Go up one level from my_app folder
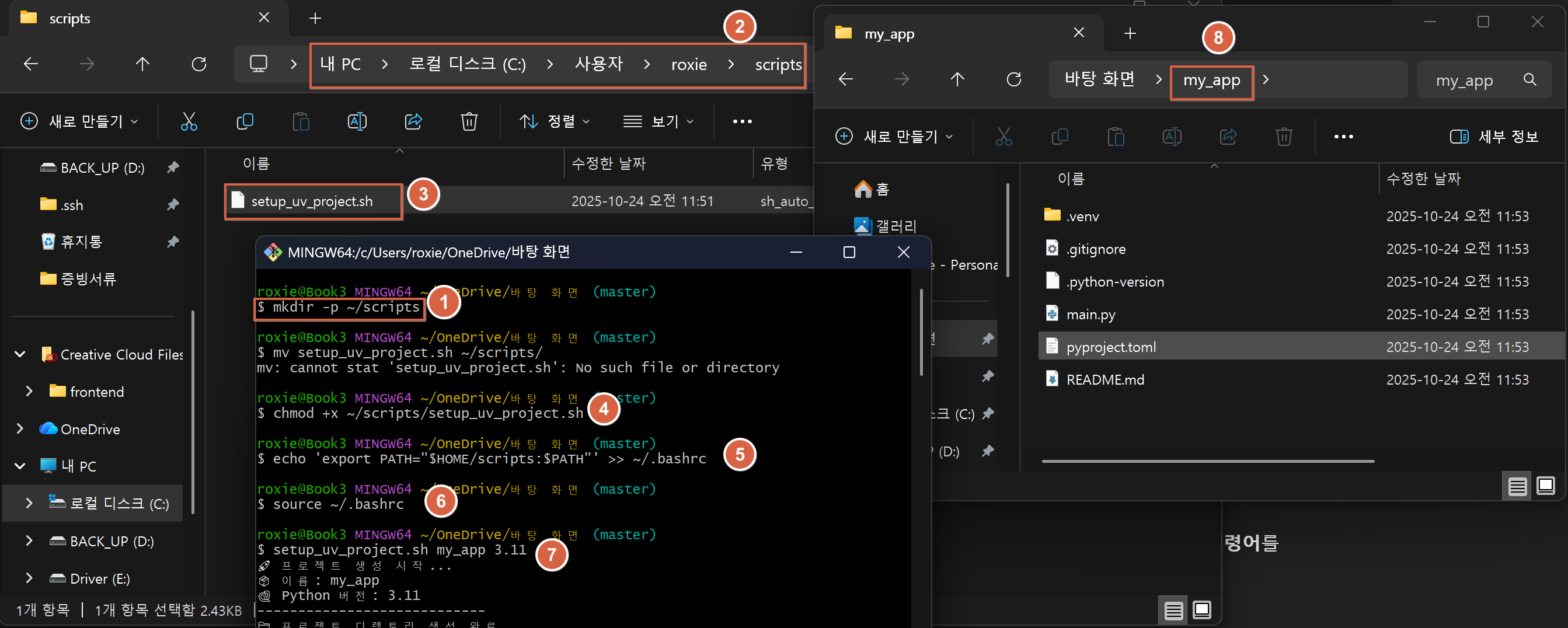Screen dimensions: 1568x628 [957, 79]
